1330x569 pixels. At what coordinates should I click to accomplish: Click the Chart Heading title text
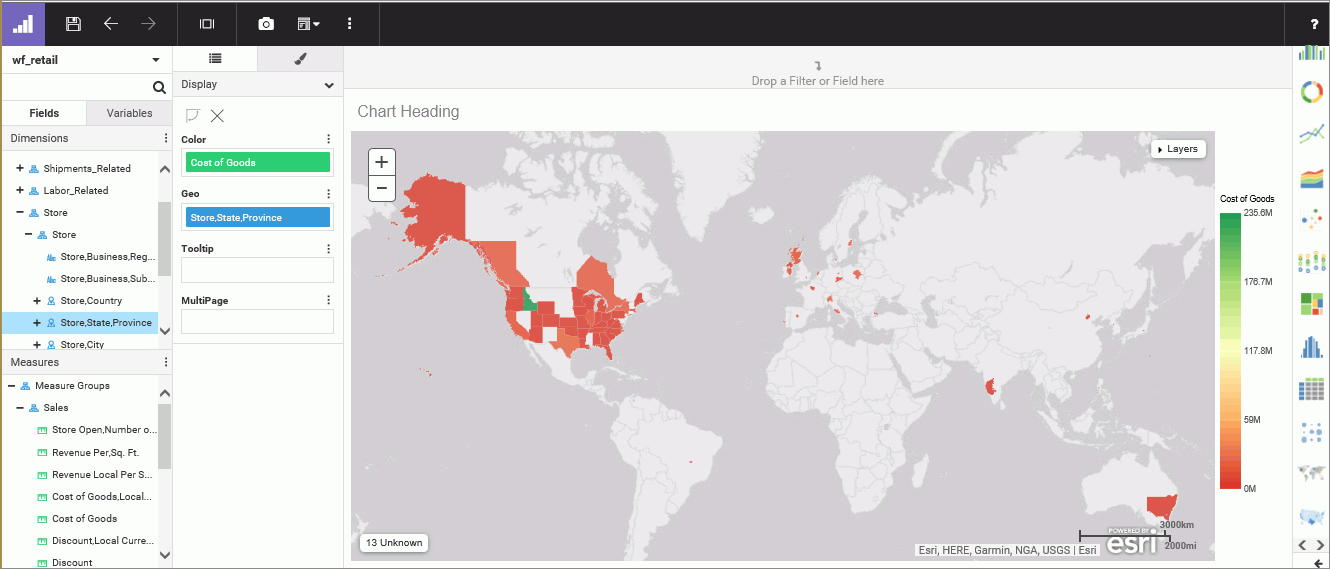point(408,111)
